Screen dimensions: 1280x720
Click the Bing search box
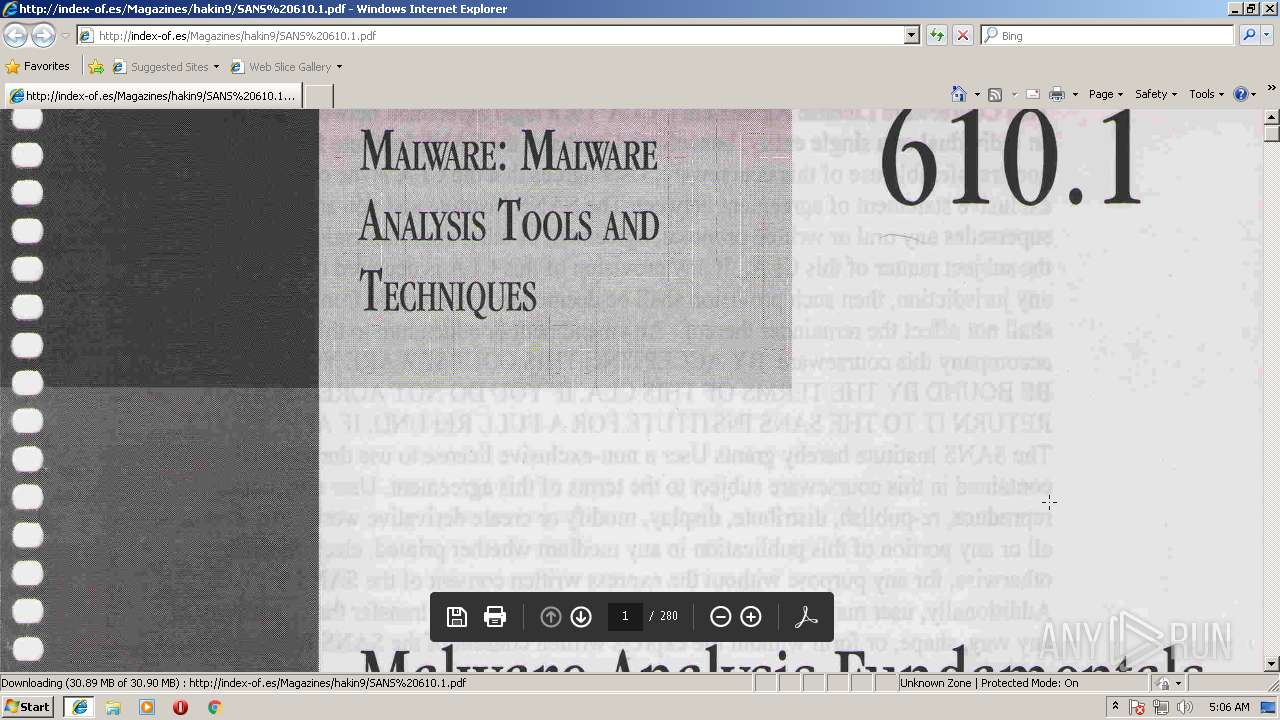coord(1107,35)
